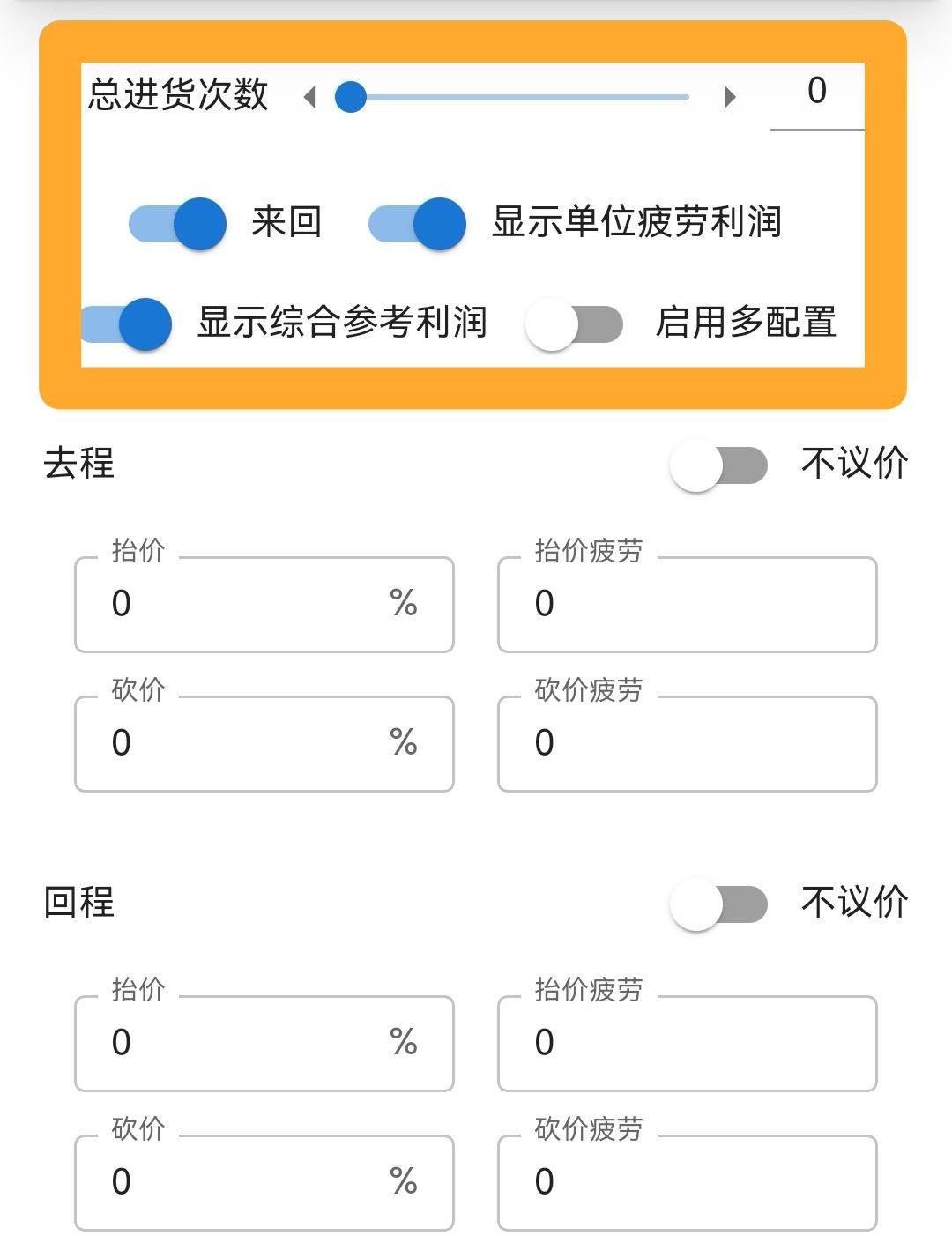Focus the 回程 砍价疲劳 field
The height and width of the screenshot is (1258, 952).
click(688, 1183)
